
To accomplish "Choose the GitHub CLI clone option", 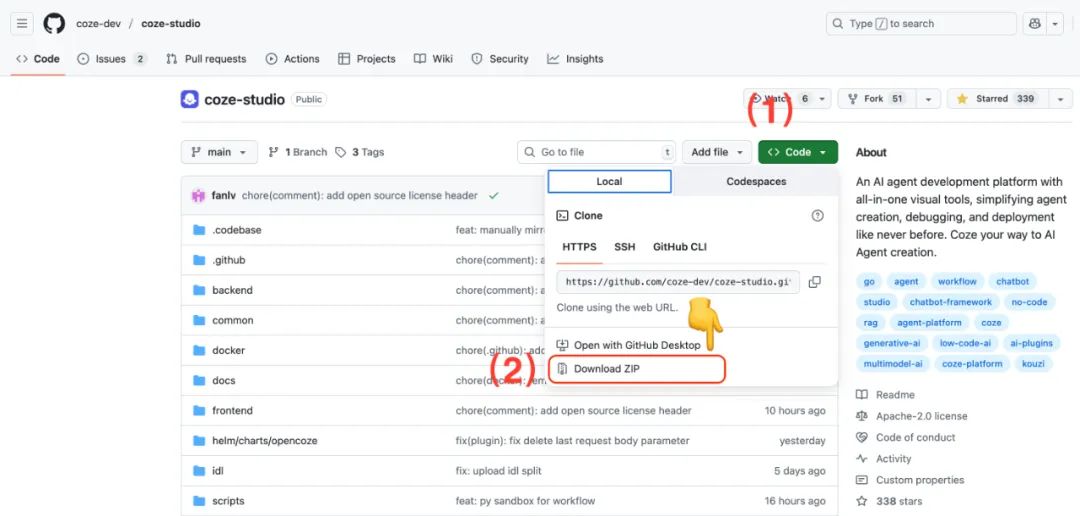I will coord(680,247).
